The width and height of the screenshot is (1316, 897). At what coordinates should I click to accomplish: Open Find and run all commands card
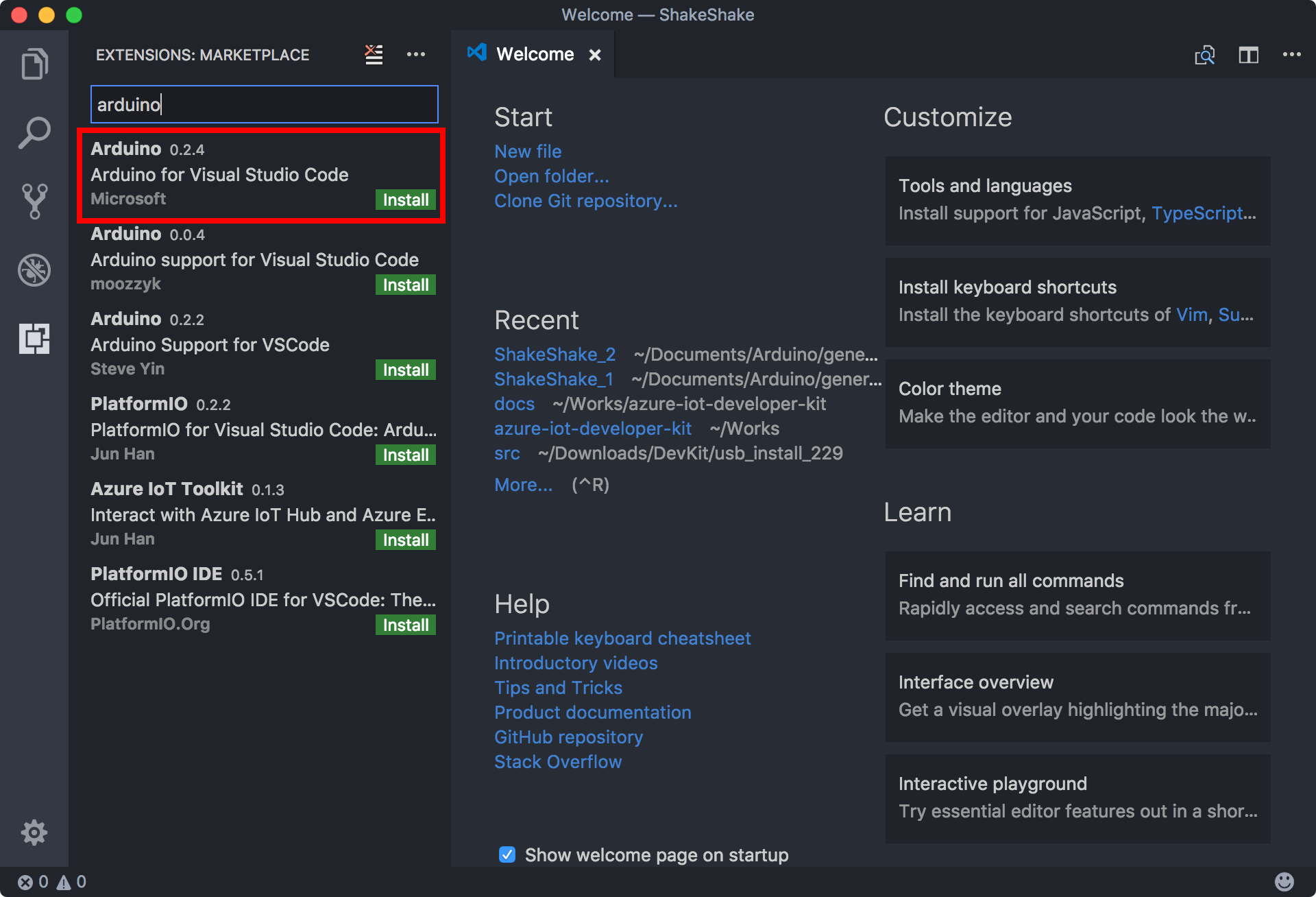point(1077,595)
